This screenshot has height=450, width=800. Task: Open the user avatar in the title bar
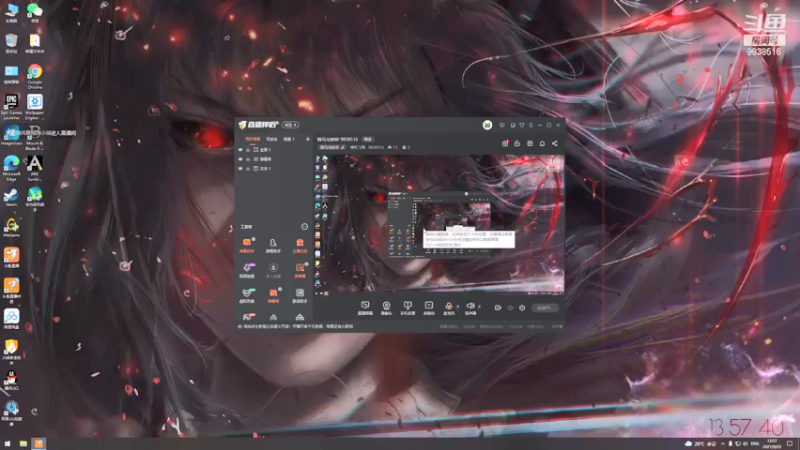click(x=487, y=125)
